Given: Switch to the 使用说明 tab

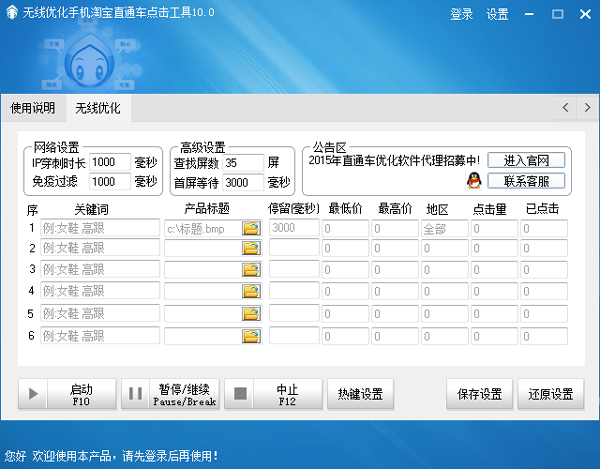Looking at the screenshot, I should tap(33, 108).
